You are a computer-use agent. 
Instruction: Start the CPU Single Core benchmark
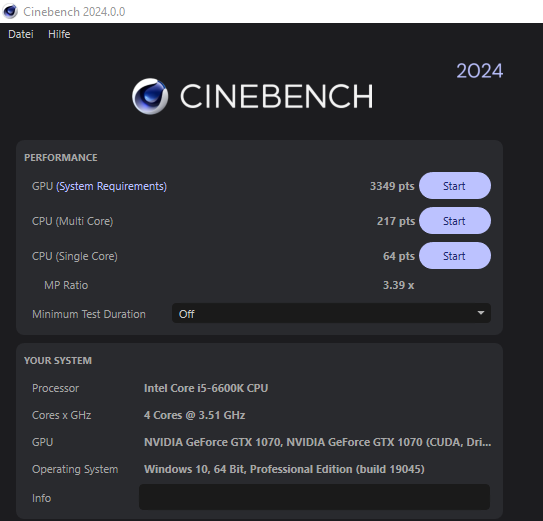point(455,256)
